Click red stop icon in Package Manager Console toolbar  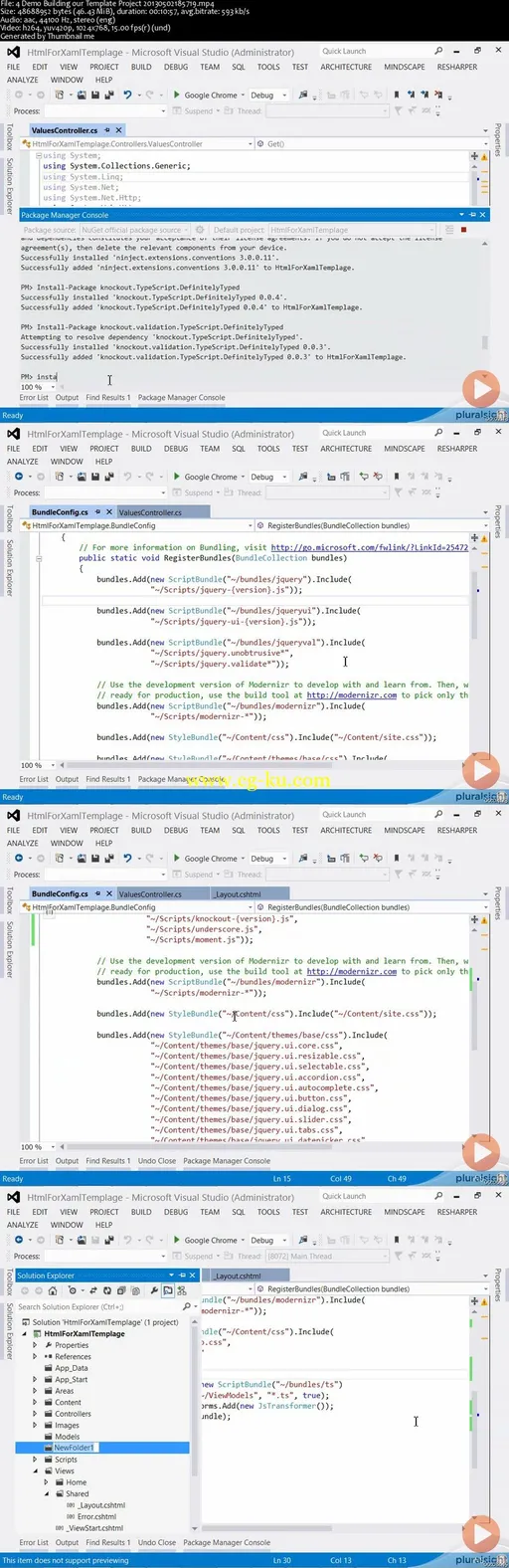coord(463,230)
